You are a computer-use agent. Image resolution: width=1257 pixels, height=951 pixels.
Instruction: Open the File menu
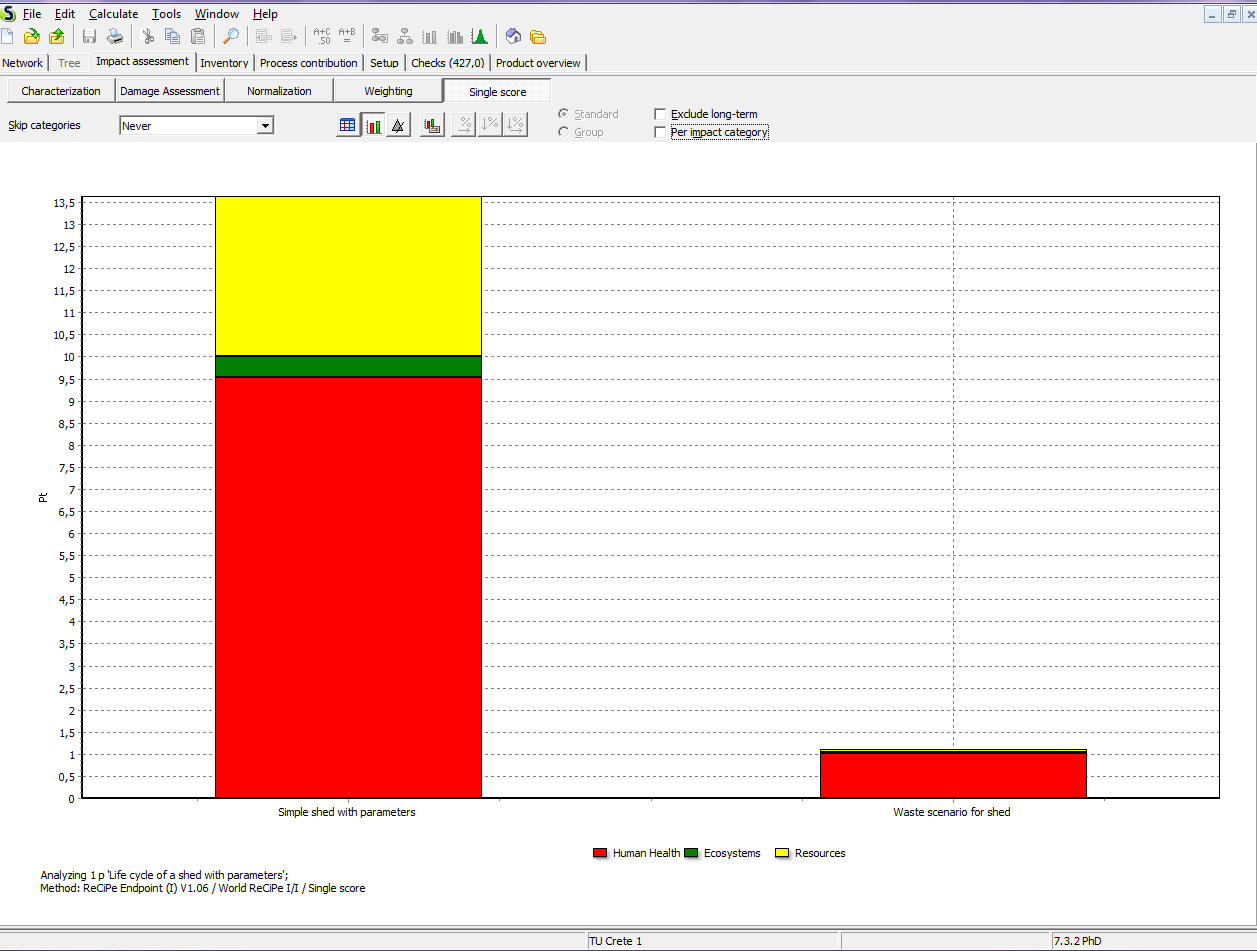[32, 14]
